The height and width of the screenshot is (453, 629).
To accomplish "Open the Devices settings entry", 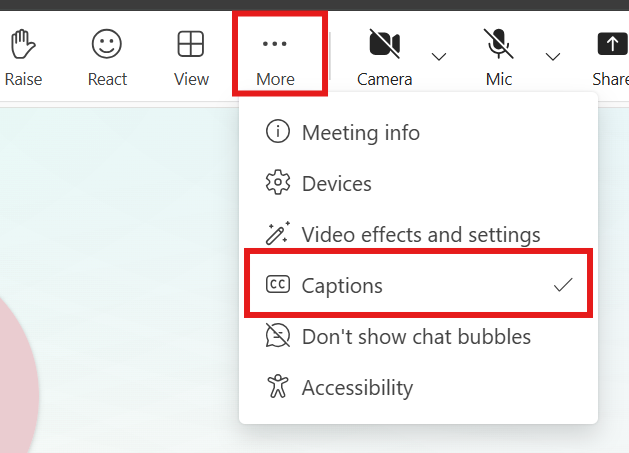I will coord(336,184).
